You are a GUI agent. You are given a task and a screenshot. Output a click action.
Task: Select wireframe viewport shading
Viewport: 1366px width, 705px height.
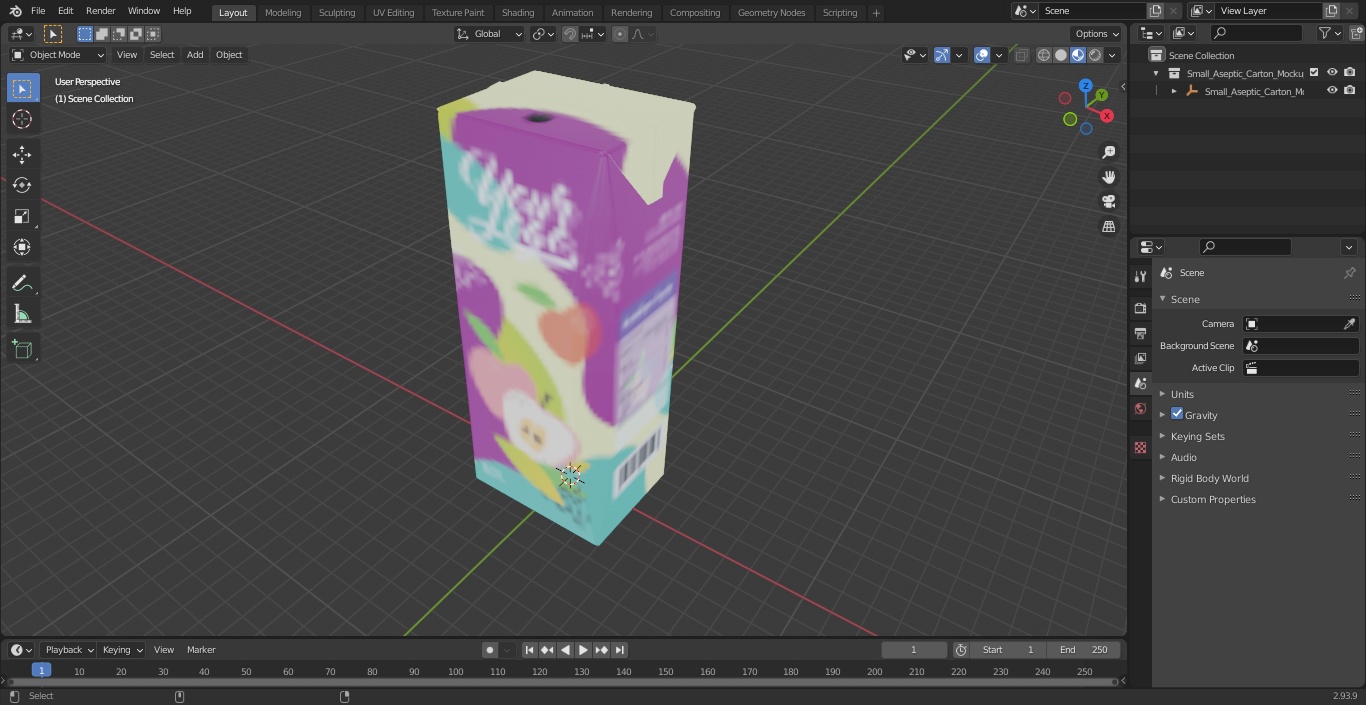coord(1043,55)
